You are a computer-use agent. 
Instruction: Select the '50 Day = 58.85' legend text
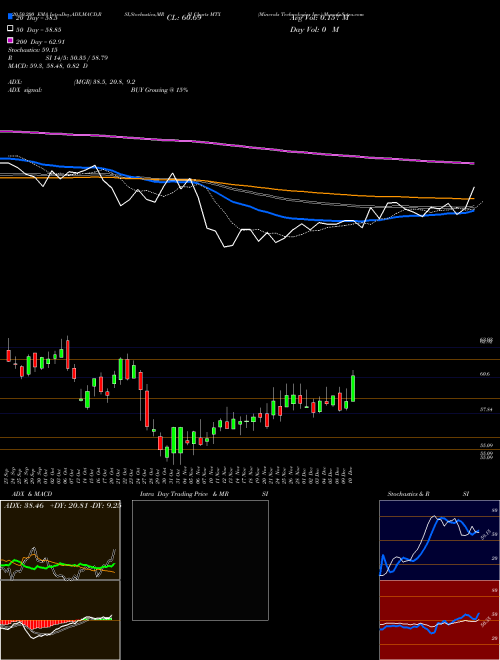[x=39, y=30]
